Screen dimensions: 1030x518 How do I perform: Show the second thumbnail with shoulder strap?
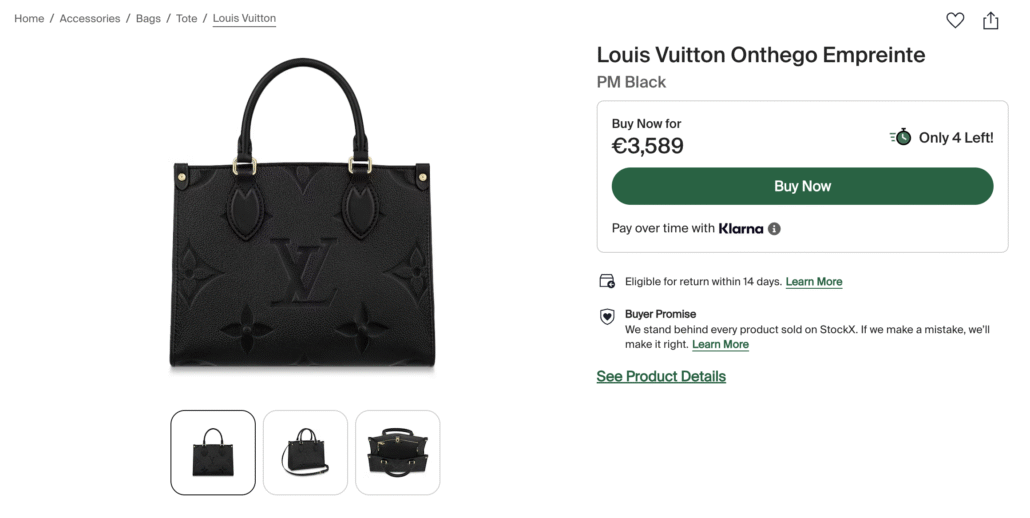point(305,452)
